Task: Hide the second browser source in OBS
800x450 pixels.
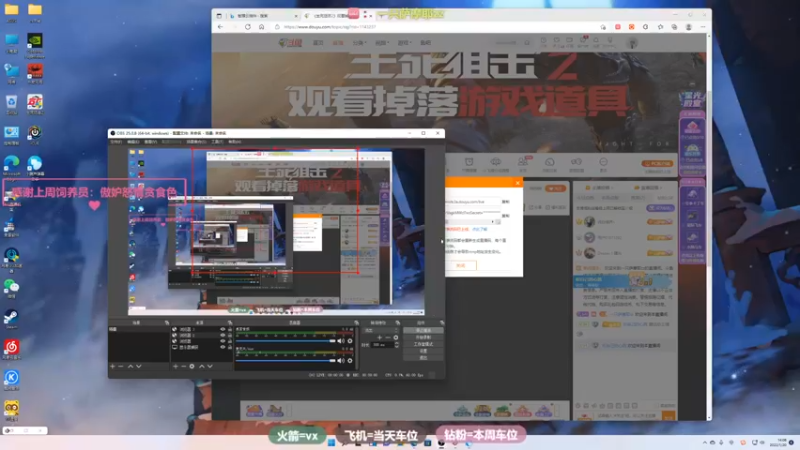Action: pos(222,335)
